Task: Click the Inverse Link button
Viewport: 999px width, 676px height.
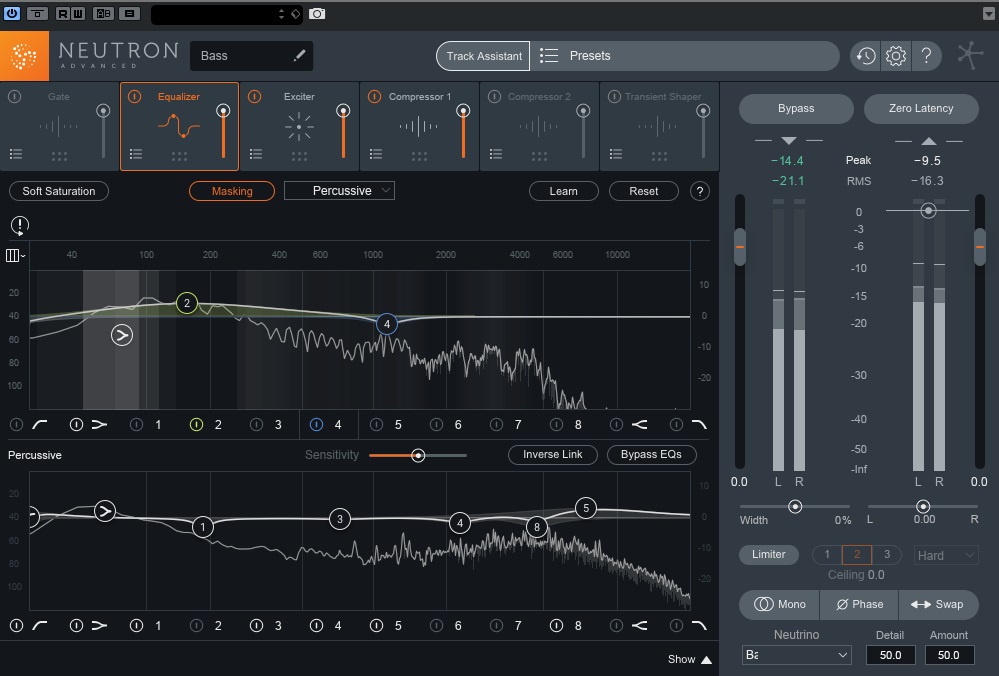Action: (552, 454)
